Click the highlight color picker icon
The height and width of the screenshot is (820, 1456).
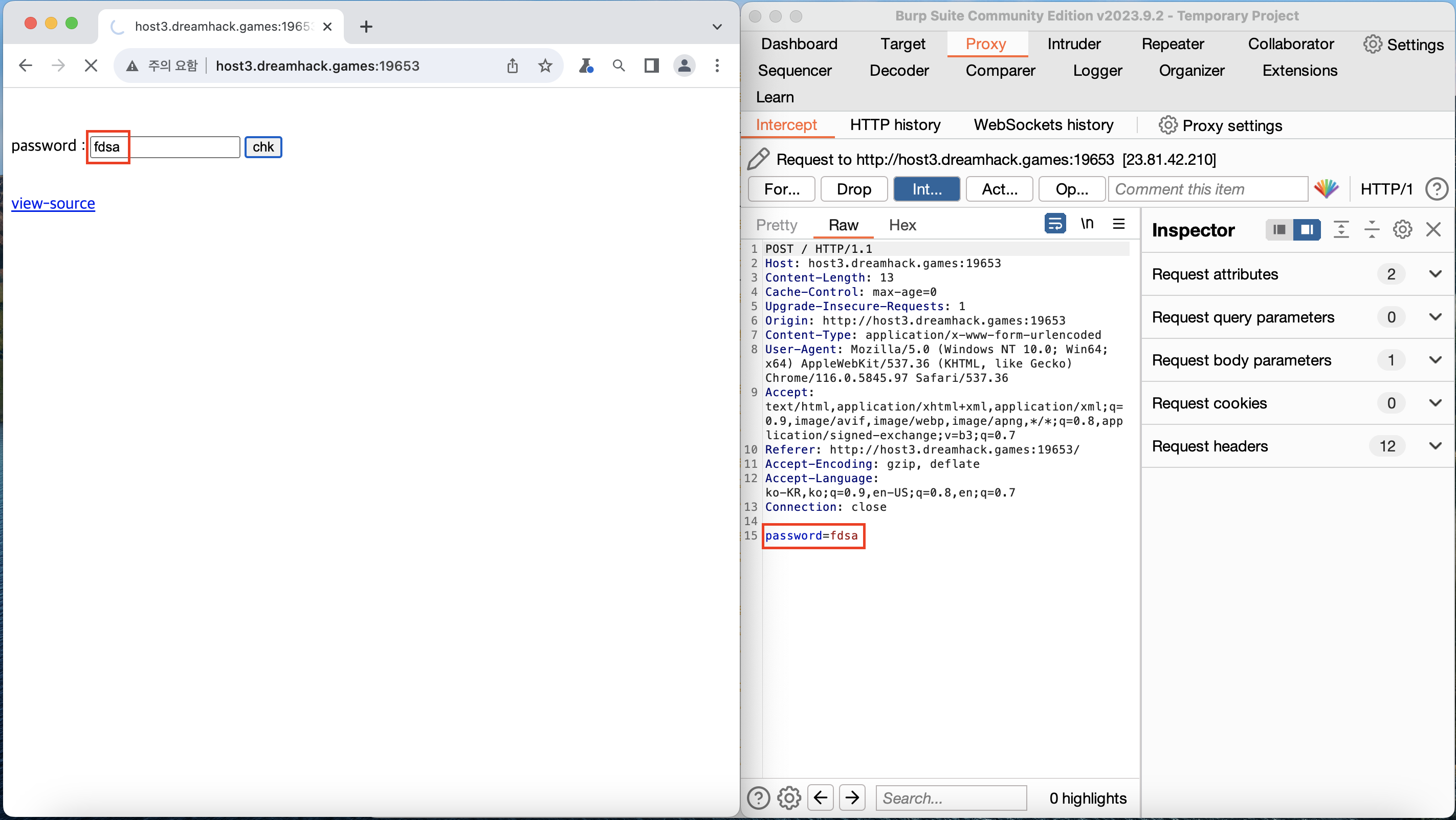[x=1326, y=189]
